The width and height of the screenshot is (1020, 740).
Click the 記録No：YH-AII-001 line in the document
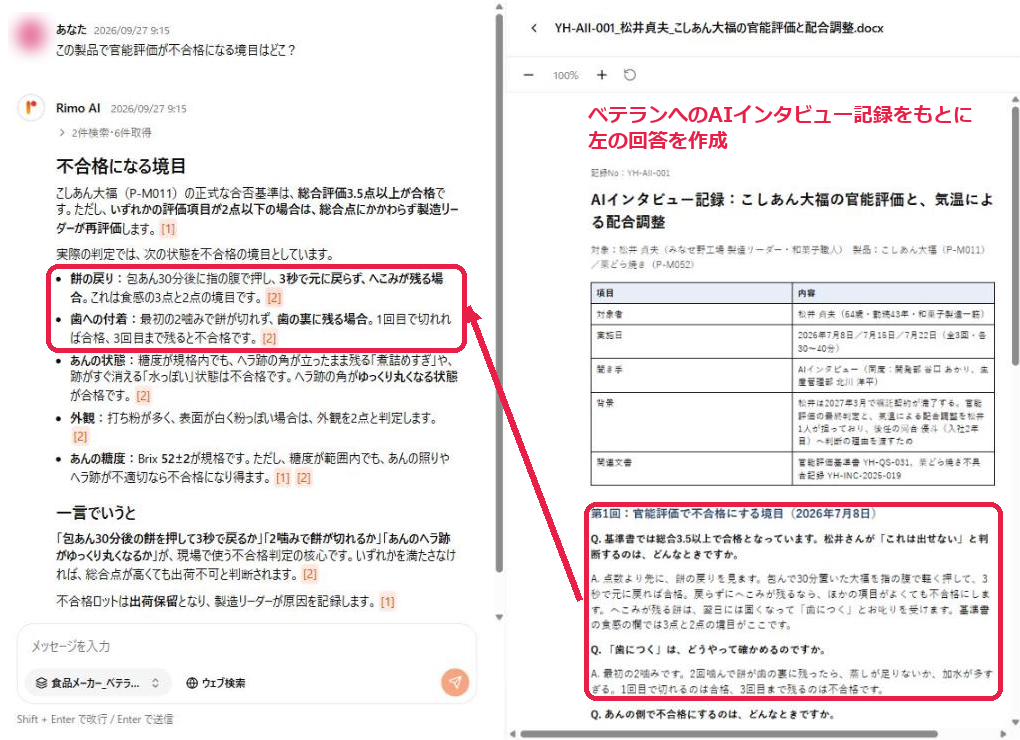(x=630, y=173)
